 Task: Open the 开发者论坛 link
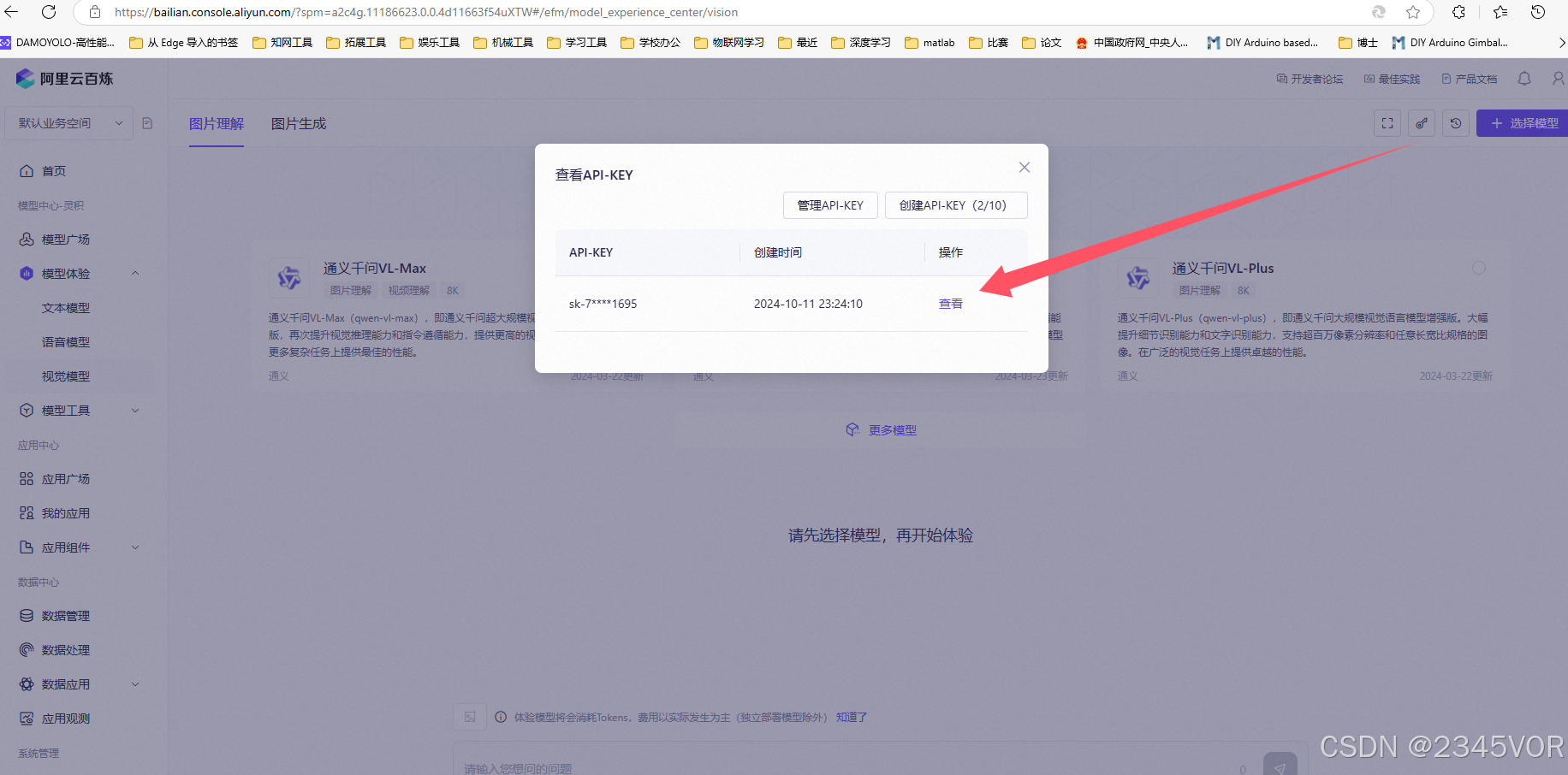click(1310, 79)
